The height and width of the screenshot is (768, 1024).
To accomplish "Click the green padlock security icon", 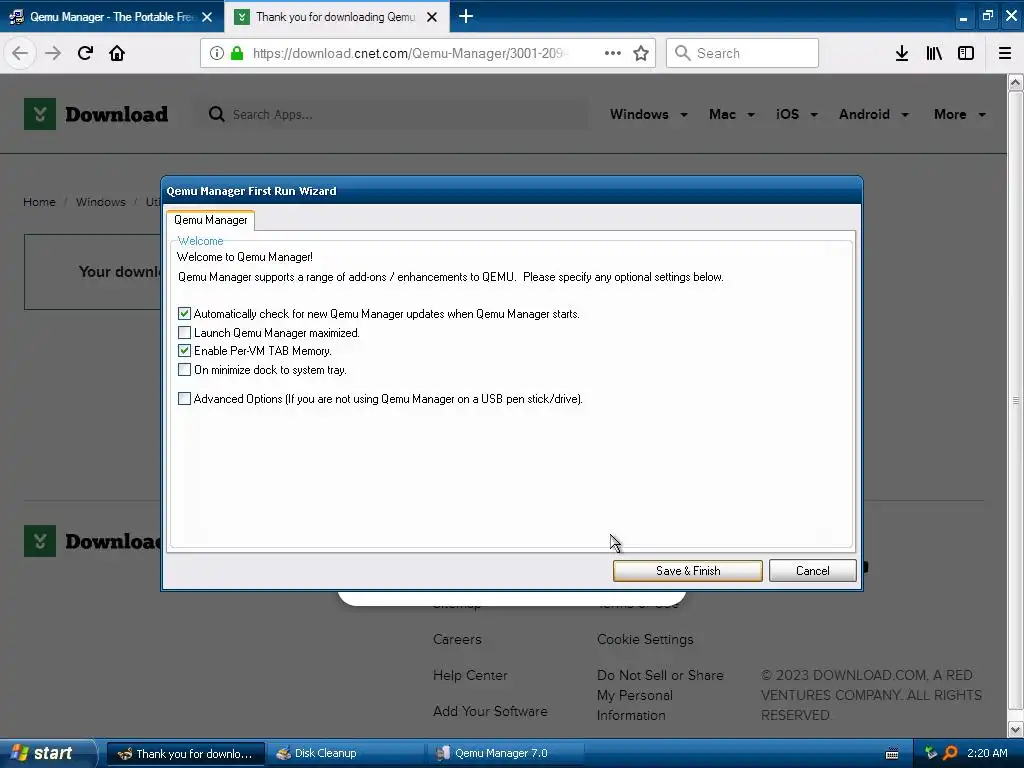I will 237,53.
